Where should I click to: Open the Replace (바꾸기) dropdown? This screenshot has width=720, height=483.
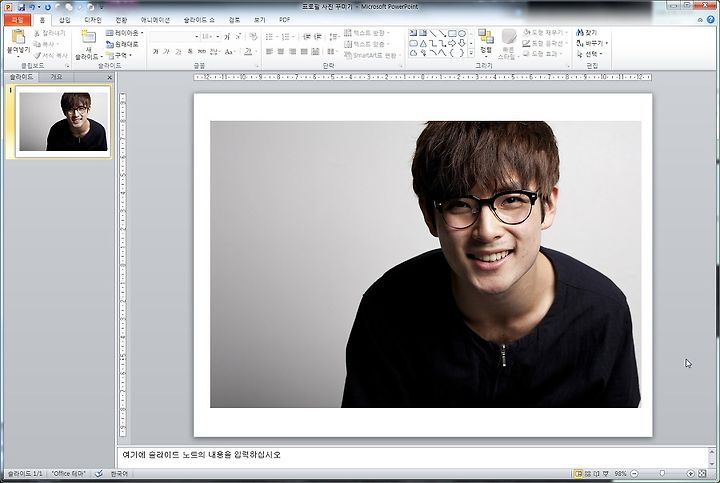point(592,43)
